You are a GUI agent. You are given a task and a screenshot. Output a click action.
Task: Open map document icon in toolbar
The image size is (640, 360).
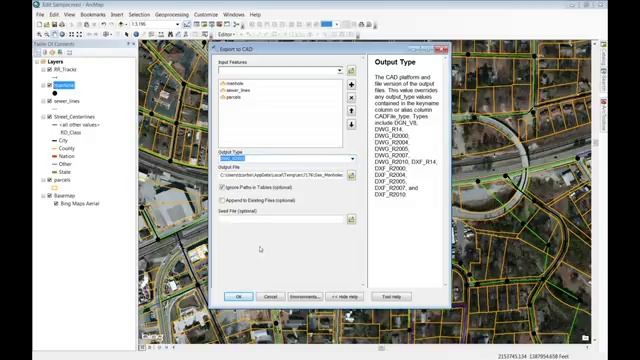coord(47,24)
